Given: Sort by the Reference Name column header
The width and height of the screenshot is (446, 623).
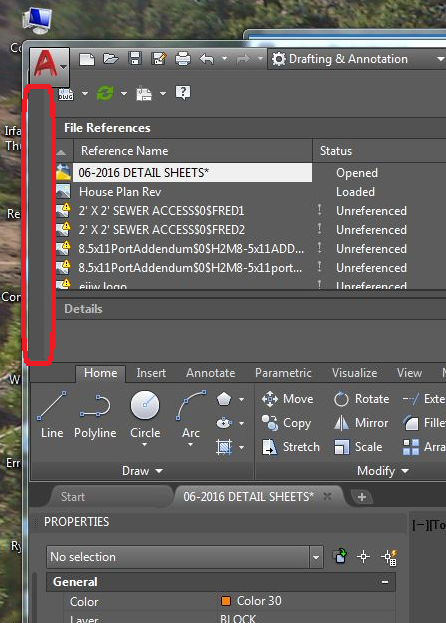Looking at the screenshot, I should 193,151.
